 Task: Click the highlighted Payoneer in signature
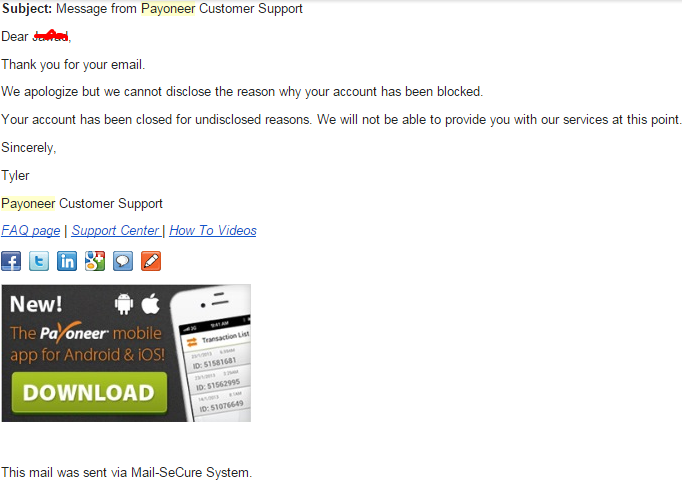click(x=28, y=203)
